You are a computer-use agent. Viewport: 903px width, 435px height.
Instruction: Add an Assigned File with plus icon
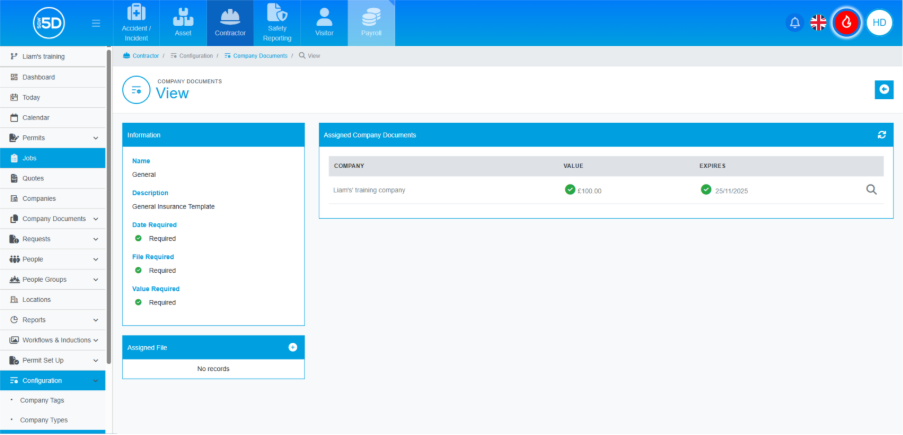(293, 347)
